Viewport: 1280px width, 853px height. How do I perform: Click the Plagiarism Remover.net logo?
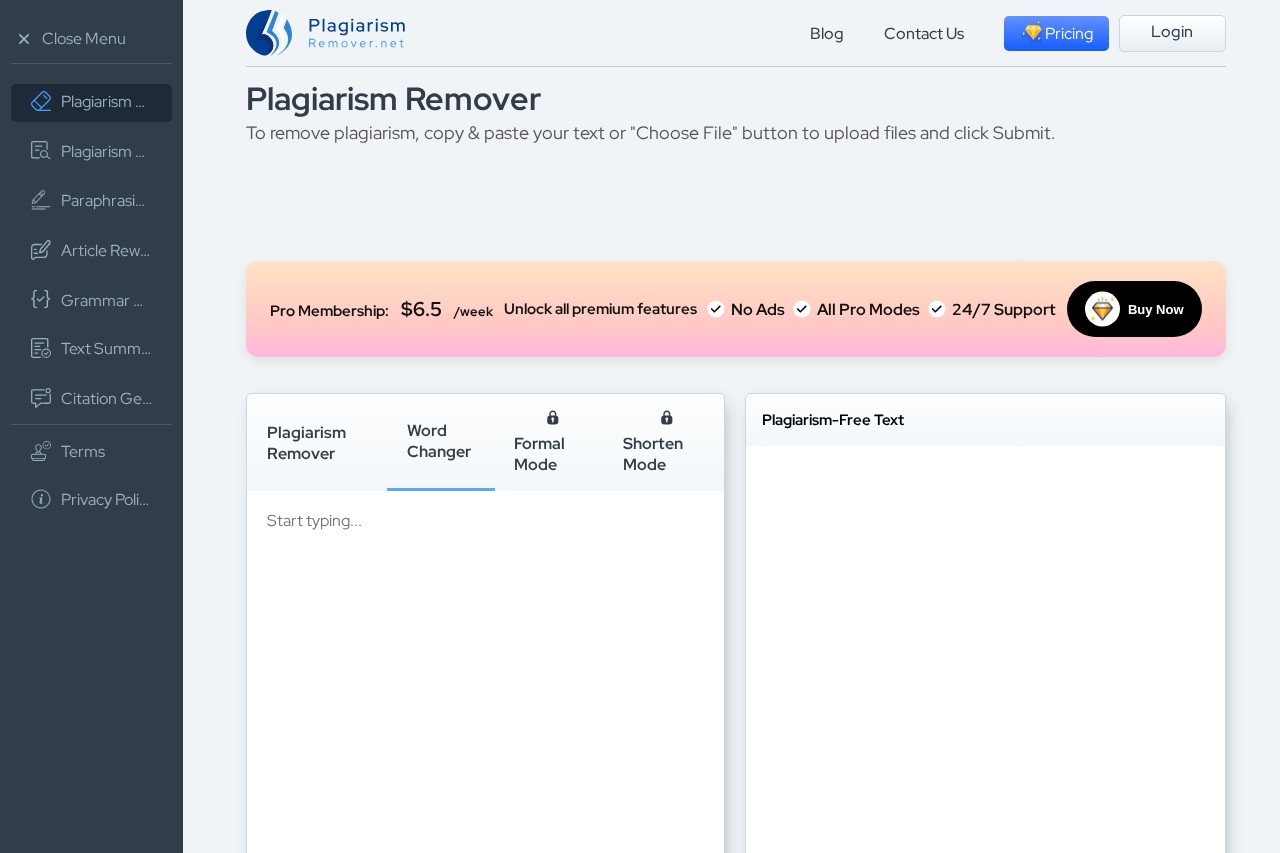point(325,33)
